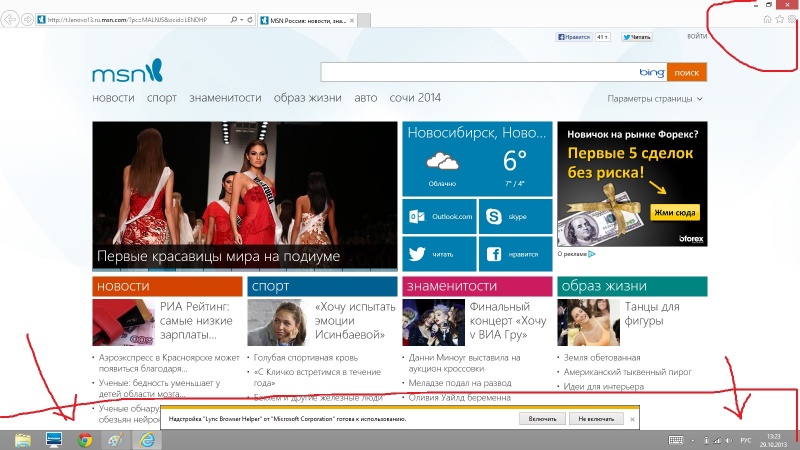
Task: Open Favorites star icon
Action: click(x=779, y=19)
